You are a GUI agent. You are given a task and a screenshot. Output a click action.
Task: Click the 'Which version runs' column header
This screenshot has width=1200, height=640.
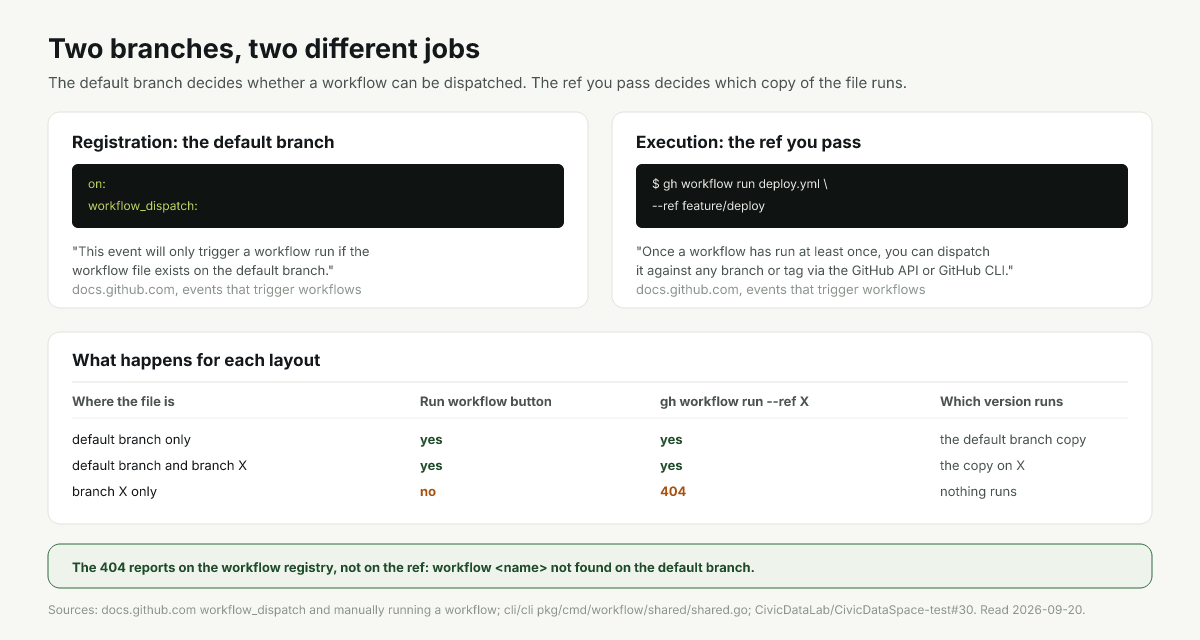[x=1001, y=401]
